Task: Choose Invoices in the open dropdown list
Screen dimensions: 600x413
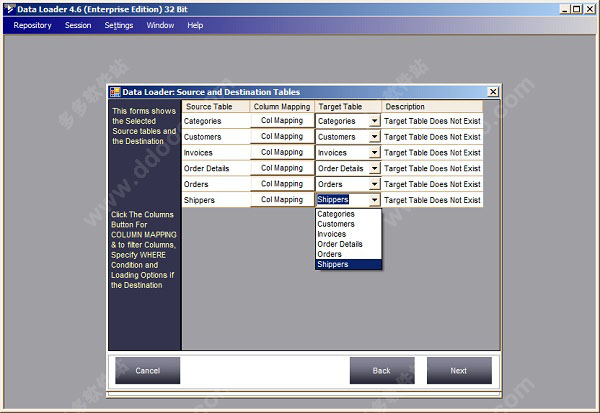Action: click(348, 234)
